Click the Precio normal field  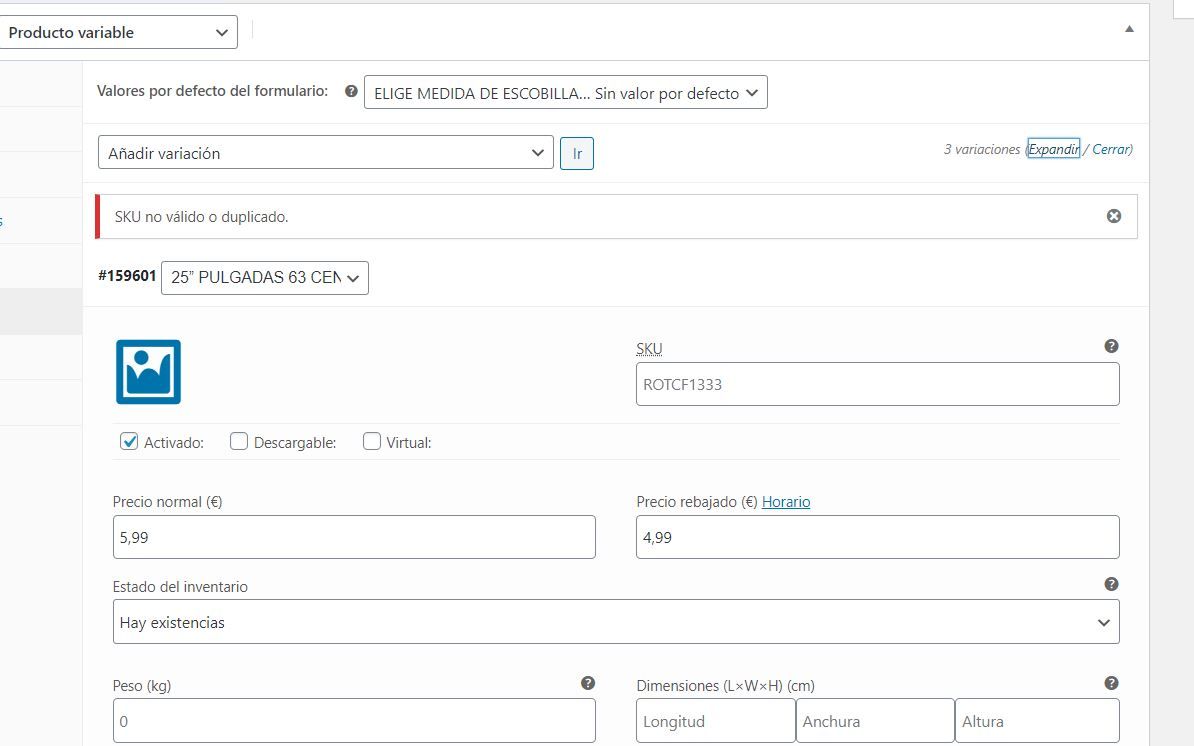[x=354, y=537]
